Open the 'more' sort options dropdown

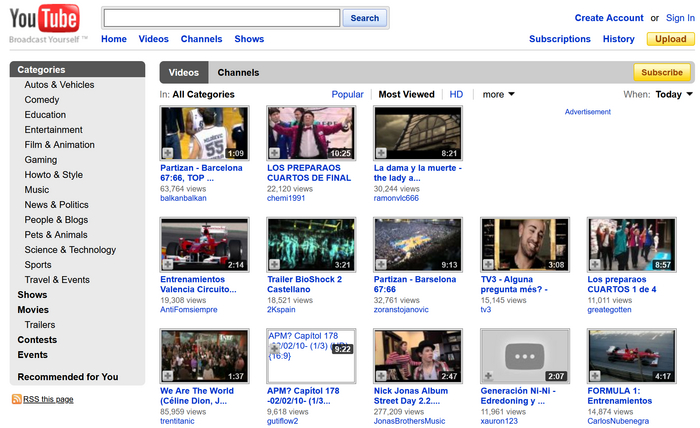coord(498,95)
